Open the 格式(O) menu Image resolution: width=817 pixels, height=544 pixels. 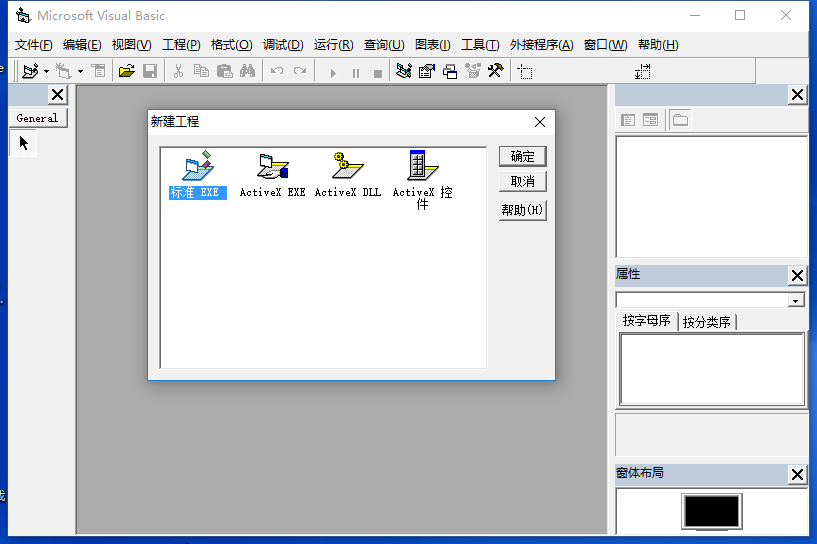coord(231,45)
